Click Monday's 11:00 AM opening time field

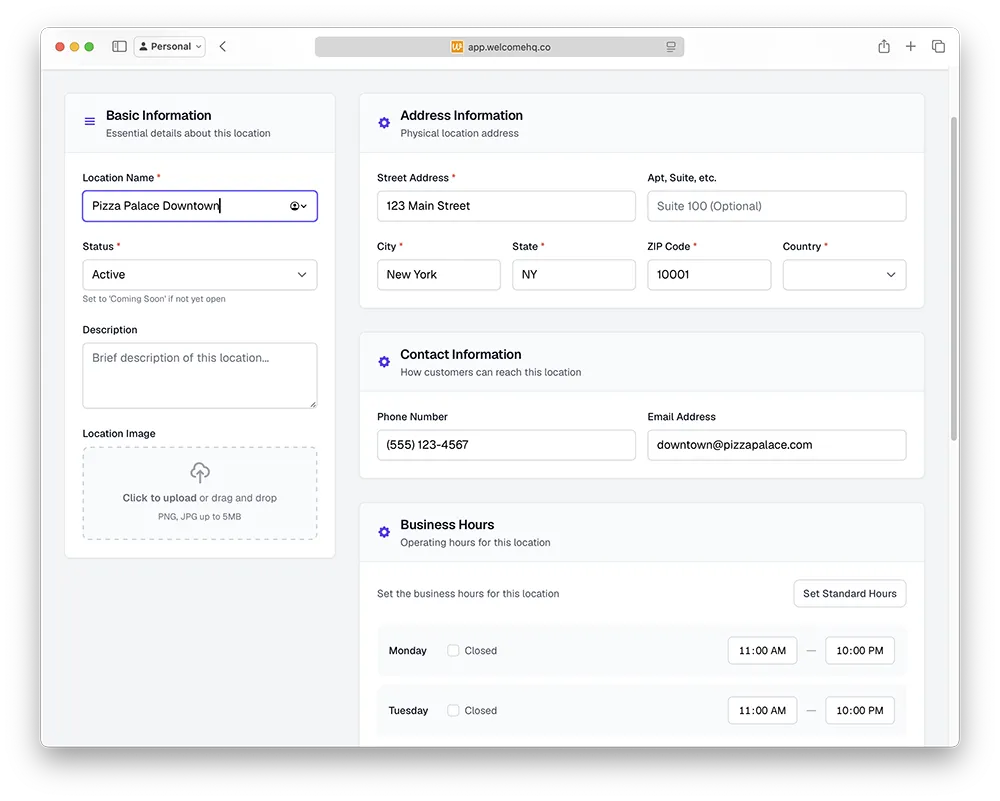click(x=762, y=650)
